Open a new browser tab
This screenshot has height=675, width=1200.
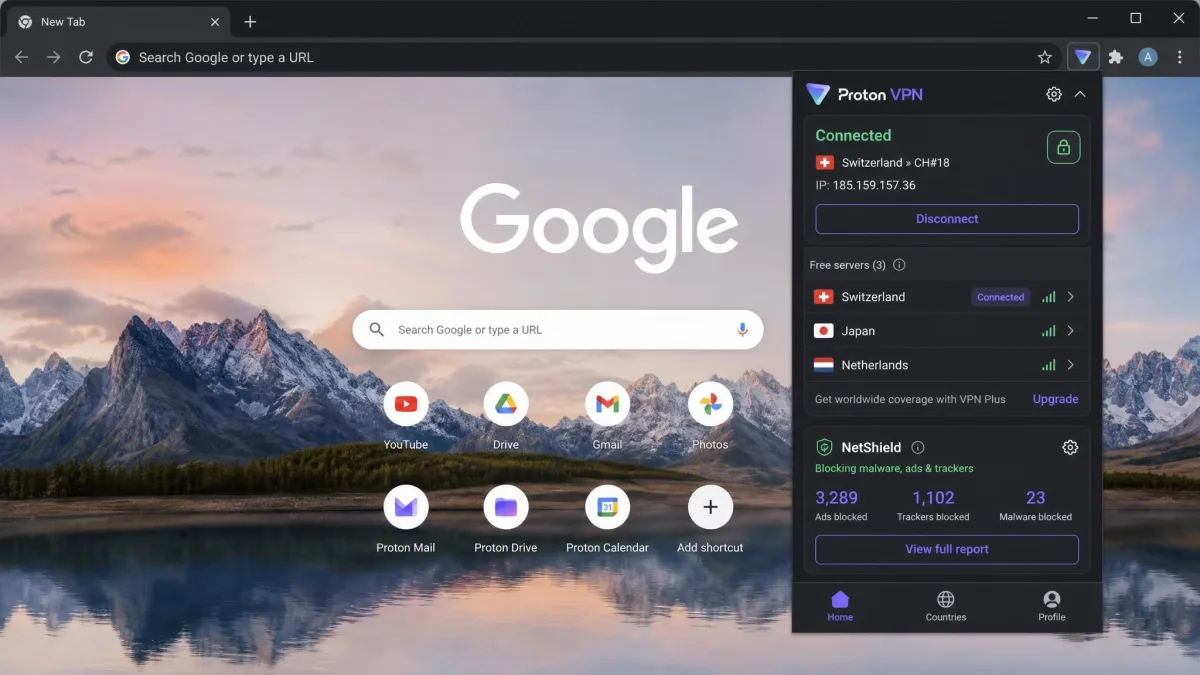point(250,21)
